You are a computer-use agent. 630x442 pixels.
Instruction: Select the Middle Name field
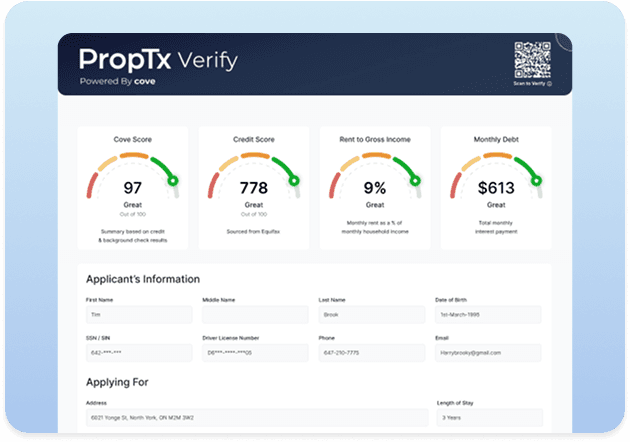click(254, 314)
